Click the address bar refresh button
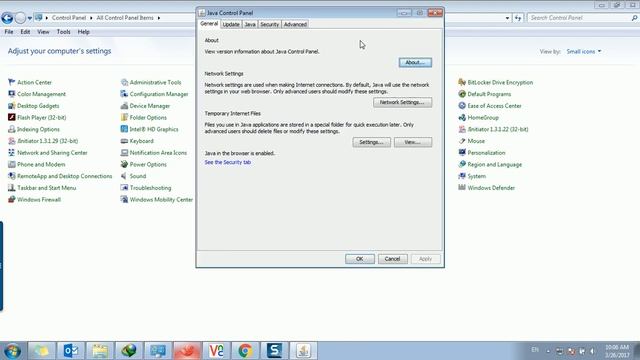 (518, 18)
